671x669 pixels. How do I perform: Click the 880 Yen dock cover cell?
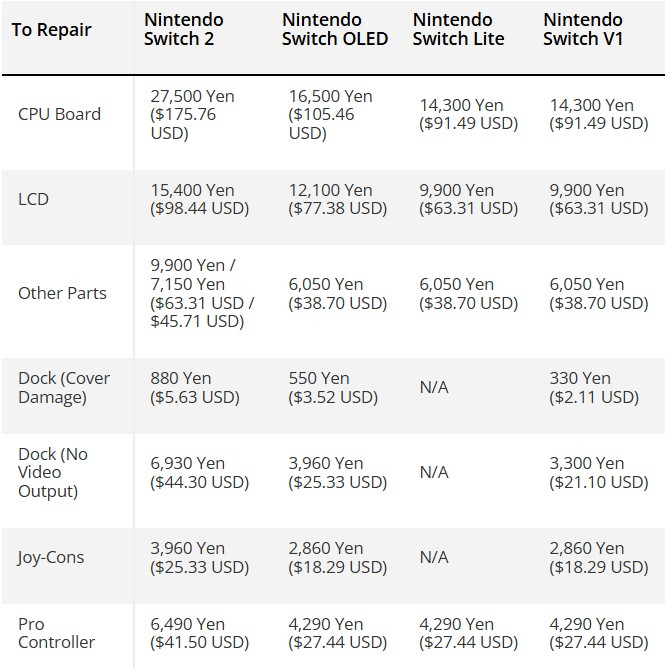[x=195, y=387]
